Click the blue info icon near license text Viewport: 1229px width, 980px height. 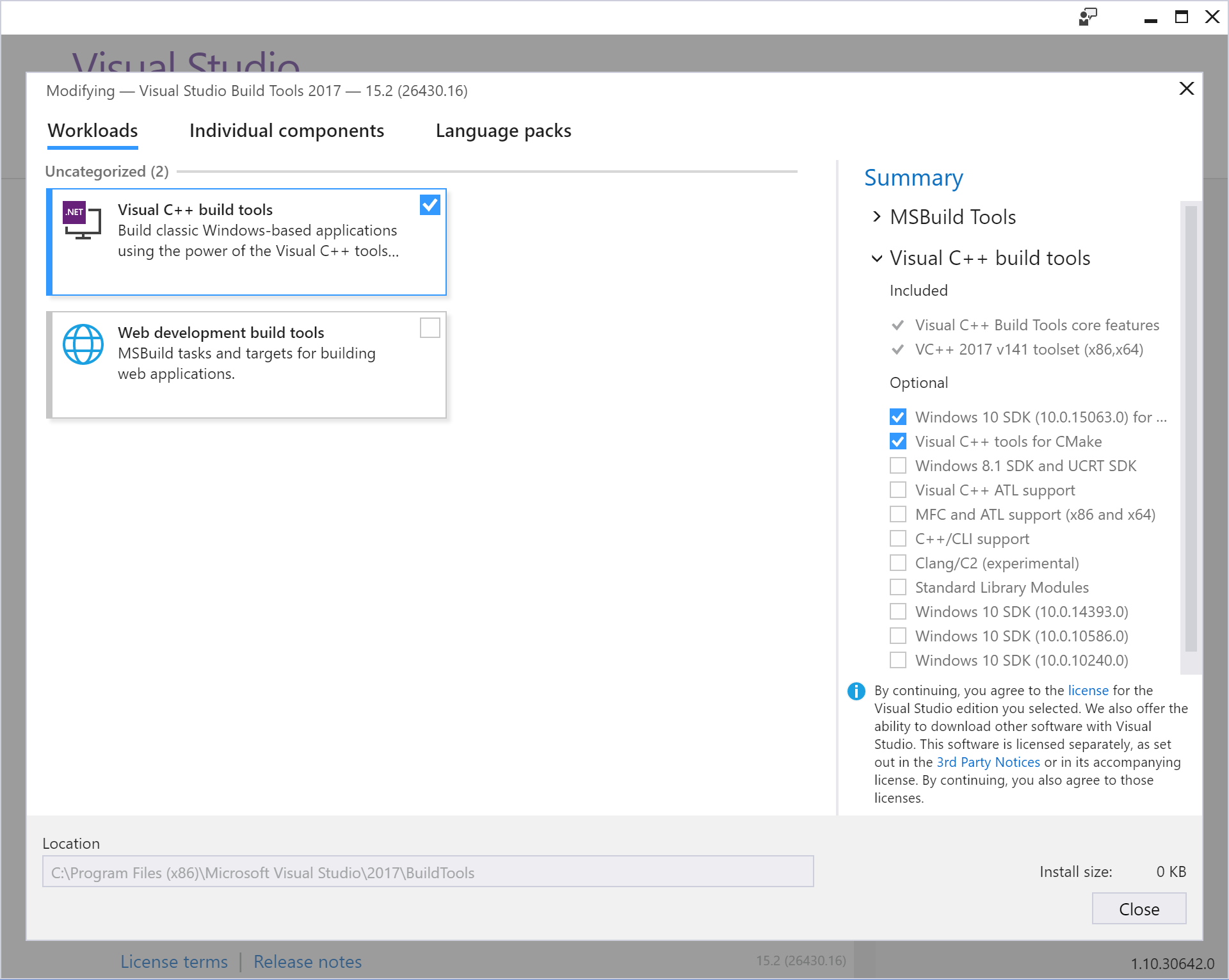click(x=856, y=691)
